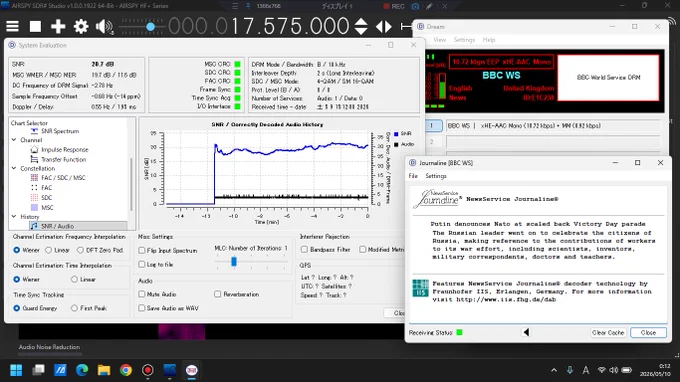The width and height of the screenshot is (680, 382).
Task: Enable the Bandpass Filter checkbox
Action: tap(304, 249)
